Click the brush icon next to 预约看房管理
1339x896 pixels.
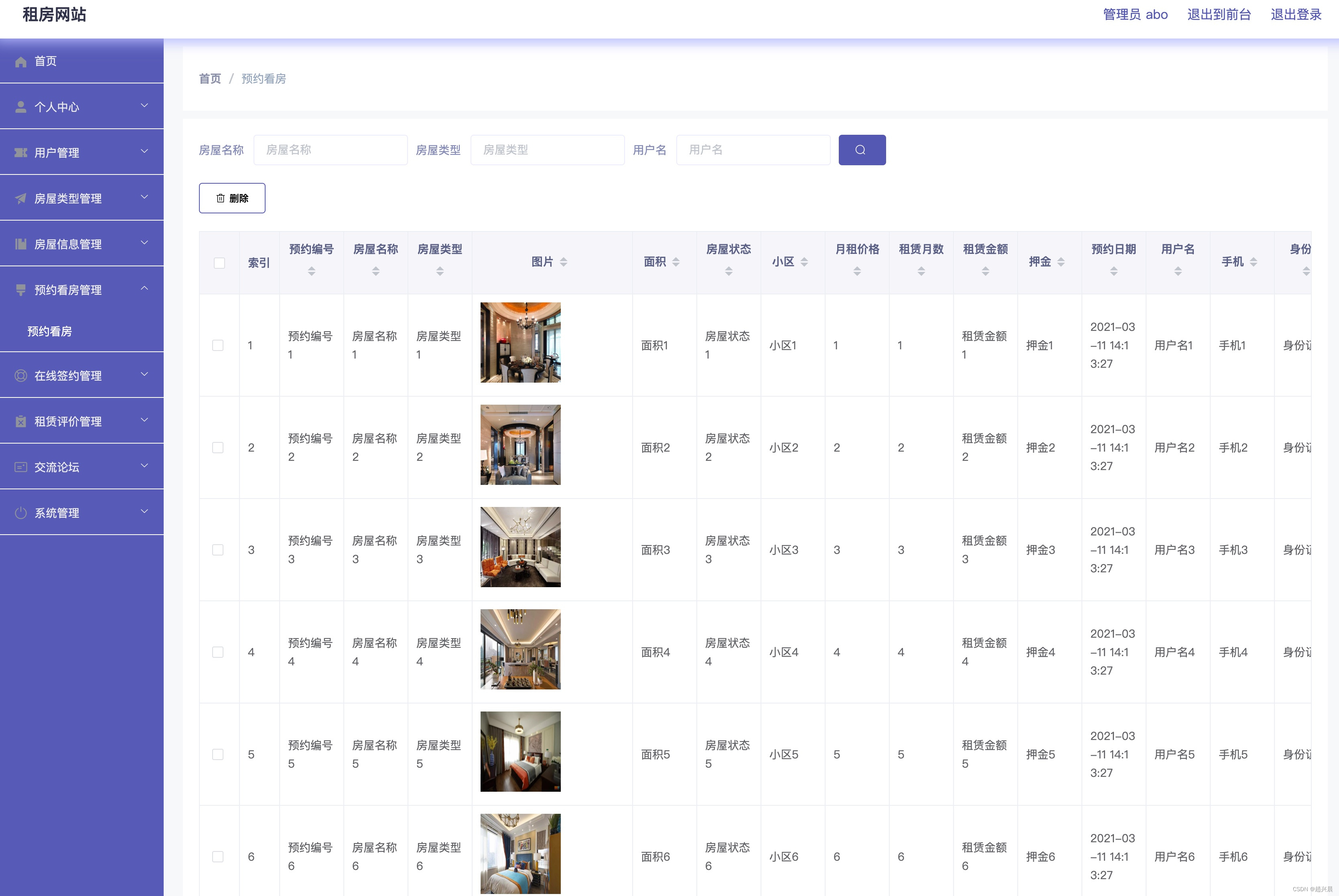tap(20, 290)
